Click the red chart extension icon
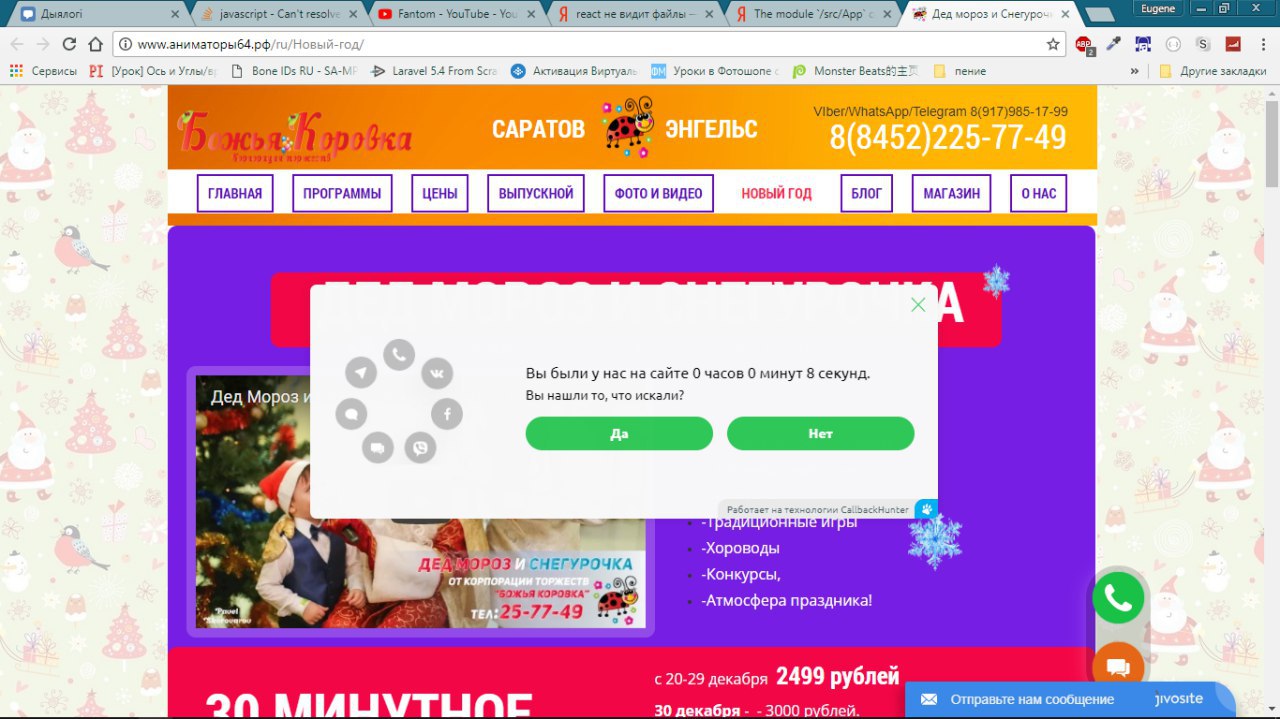1280x719 pixels. pyautogui.click(x=1233, y=44)
